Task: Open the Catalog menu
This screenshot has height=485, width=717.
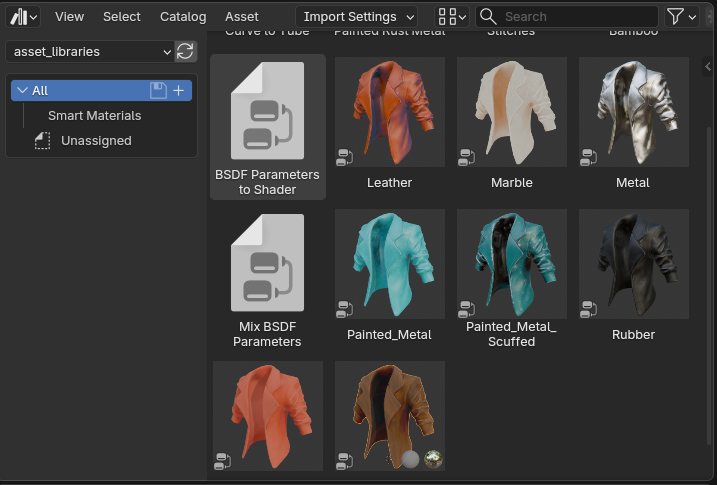Action: click(183, 17)
